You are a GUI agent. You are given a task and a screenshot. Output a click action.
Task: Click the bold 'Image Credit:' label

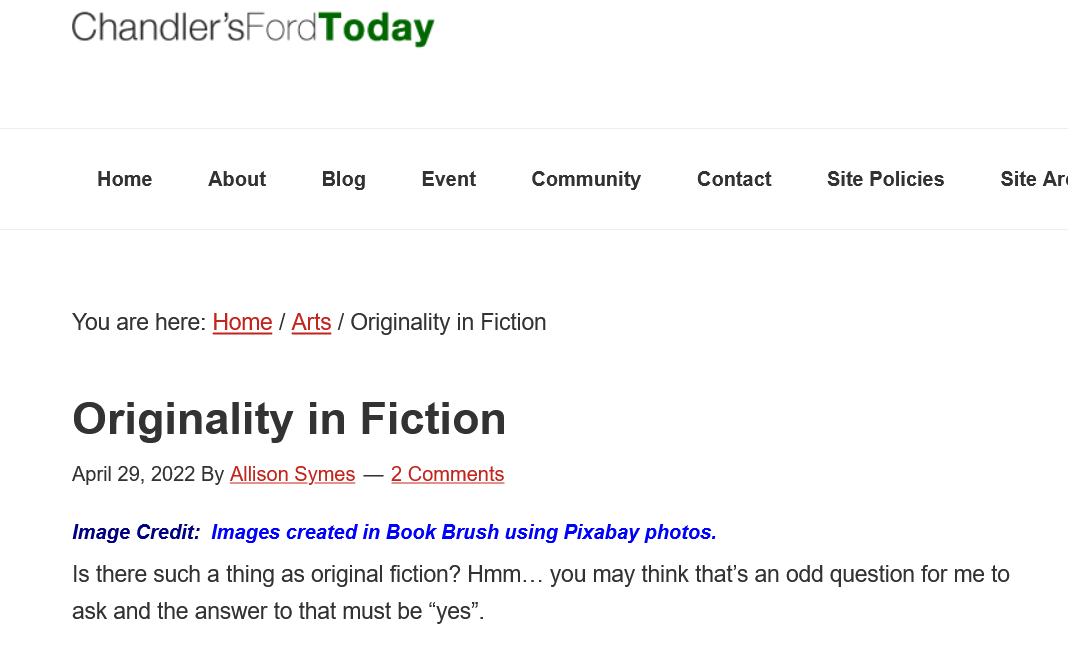pos(136,532)
